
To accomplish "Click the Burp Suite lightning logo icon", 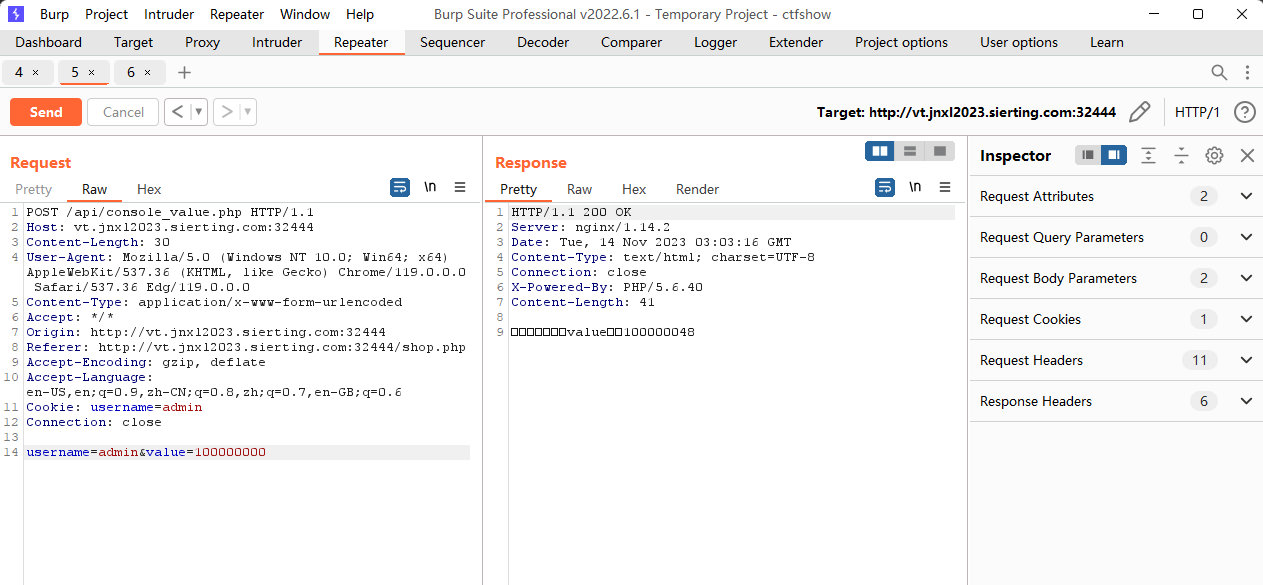I will (16, 14).
